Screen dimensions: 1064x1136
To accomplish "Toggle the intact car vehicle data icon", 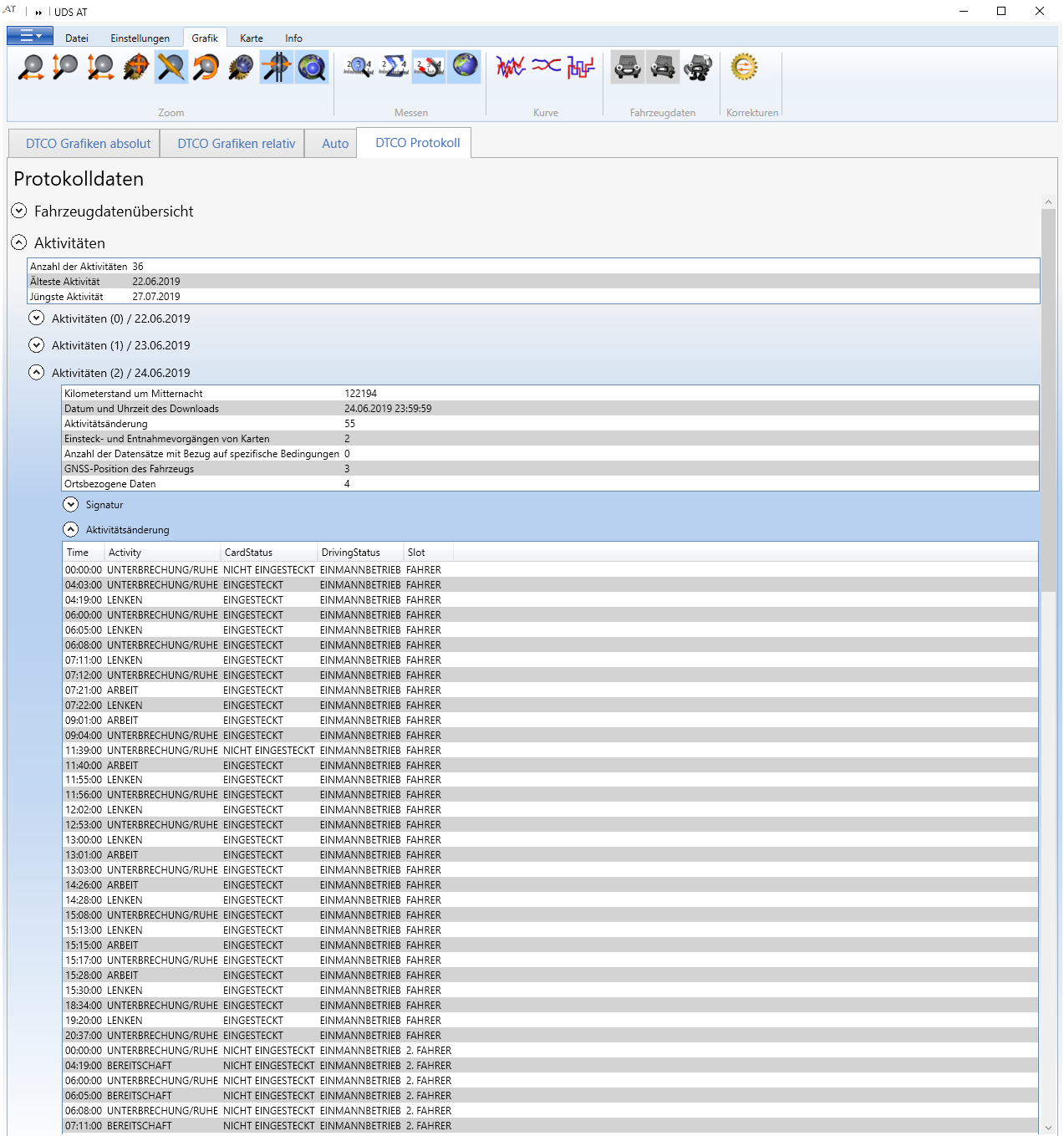I will pos(628,67).
